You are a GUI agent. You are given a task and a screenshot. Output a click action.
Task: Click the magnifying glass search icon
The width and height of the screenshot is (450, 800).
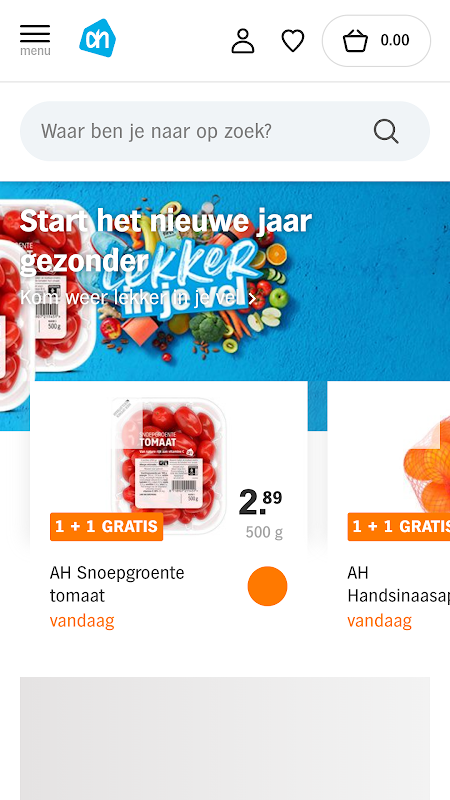pos(386,132)
